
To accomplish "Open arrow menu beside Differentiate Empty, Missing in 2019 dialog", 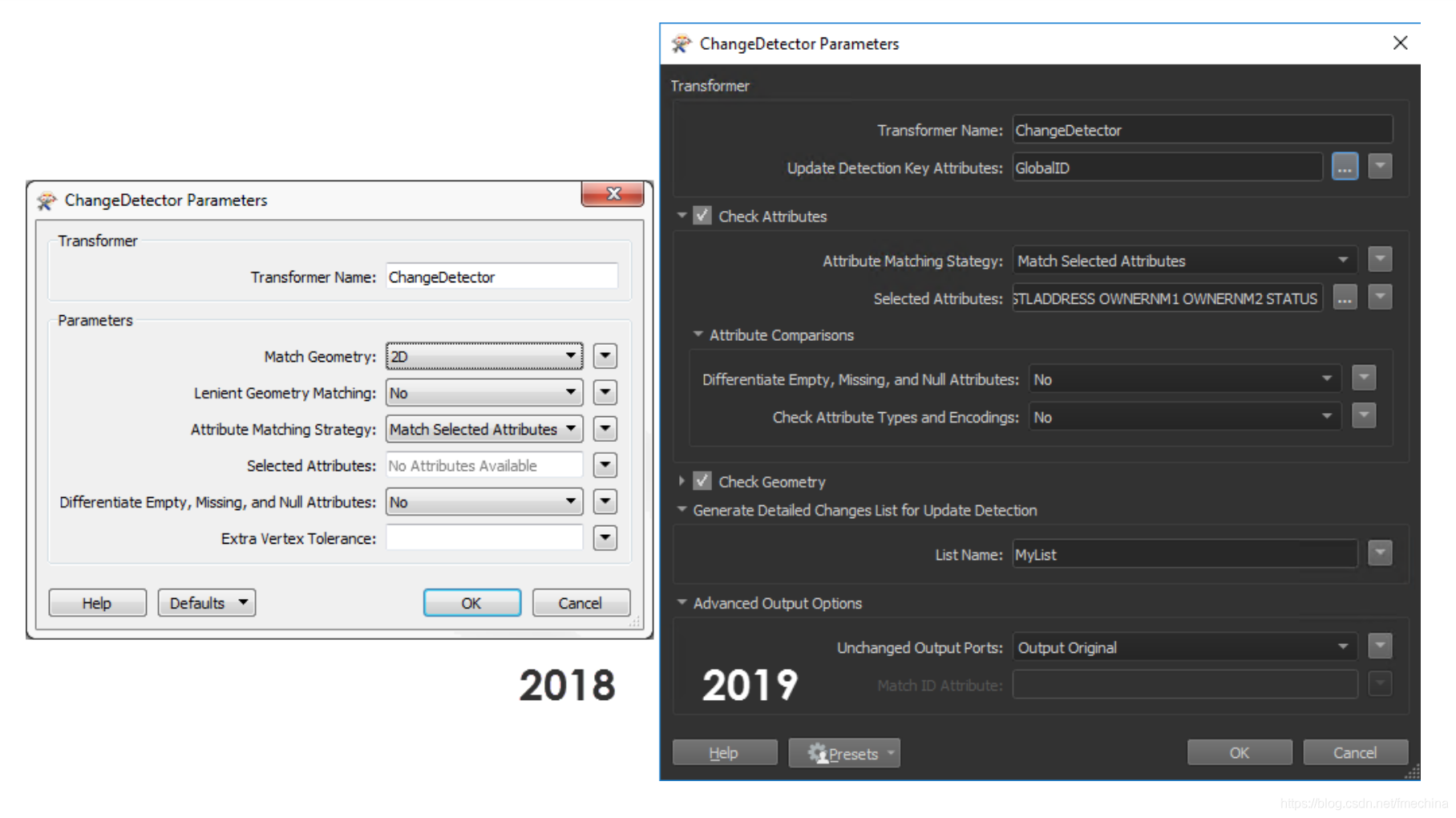I will click(1363, 379).
